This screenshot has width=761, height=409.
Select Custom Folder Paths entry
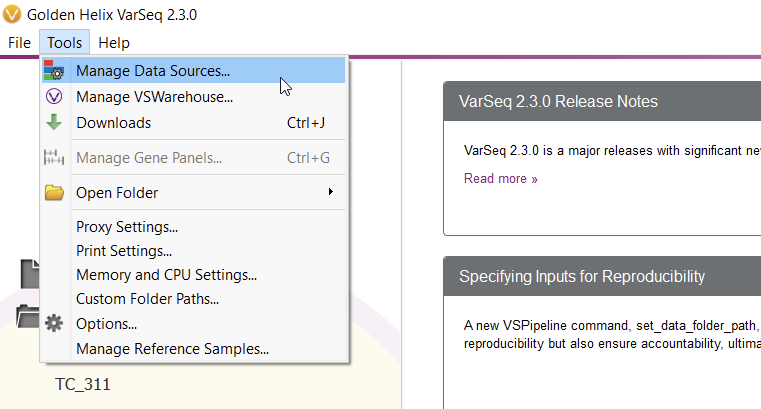click(x=147, y=298)
